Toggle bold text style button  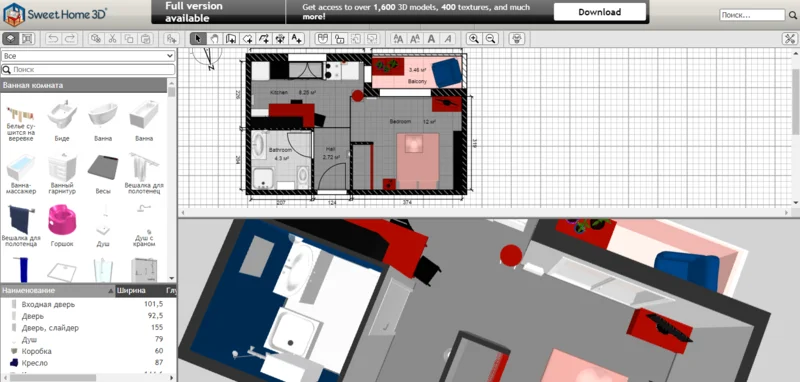coord(431,38)
